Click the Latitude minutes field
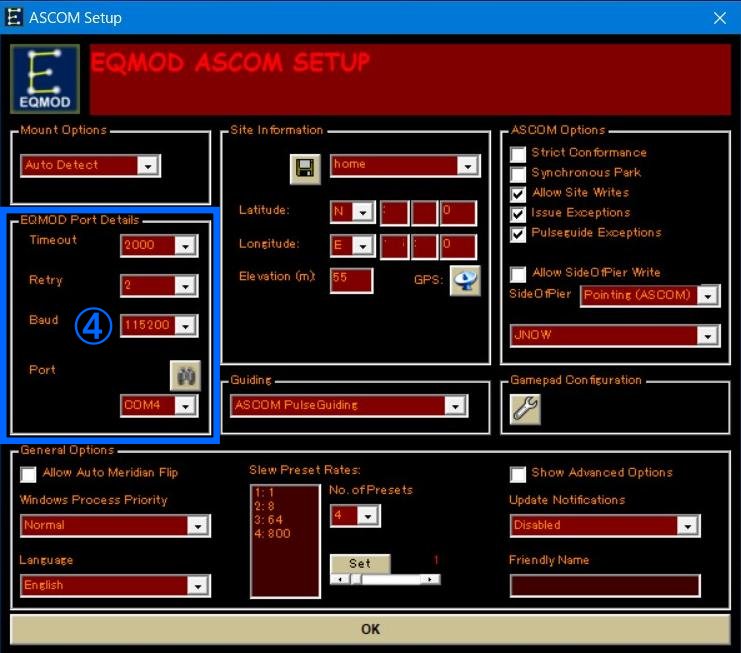The height and width of the screenshot is (653, 741). (x=424, y=213)
